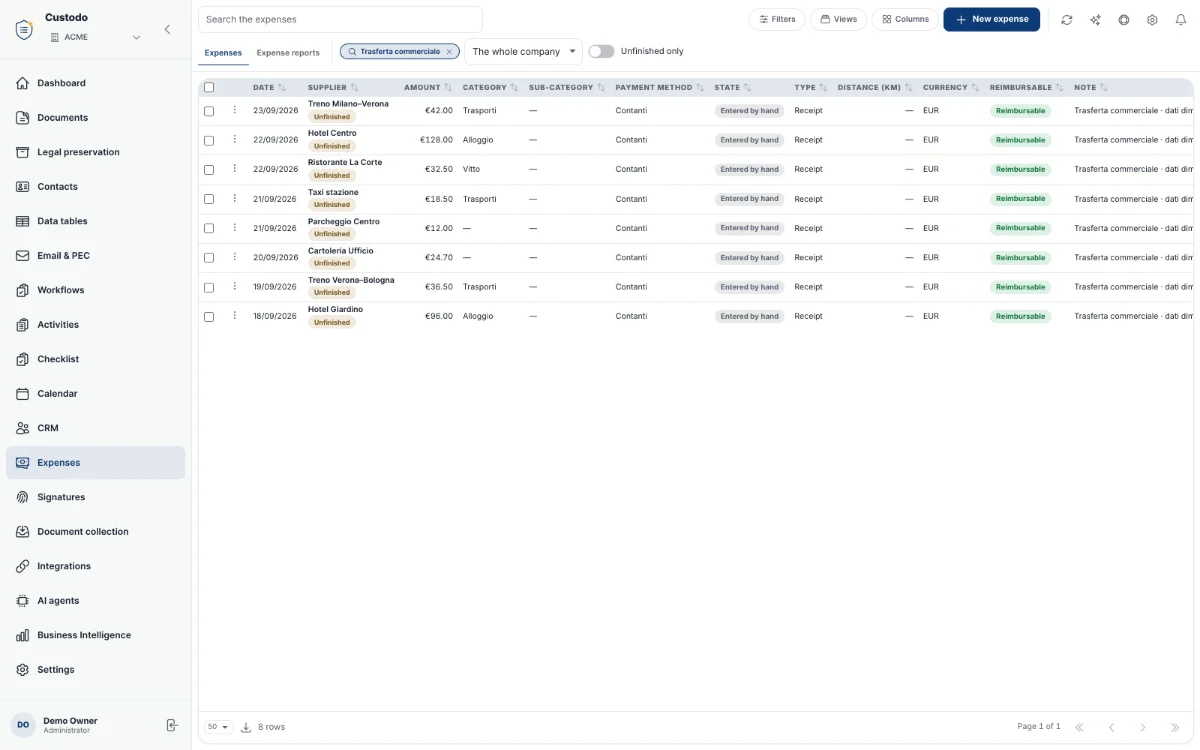The width and height of the screenshot is (1200, 750).
Task: Check the Hotel Giardino row
Action: 209,316
